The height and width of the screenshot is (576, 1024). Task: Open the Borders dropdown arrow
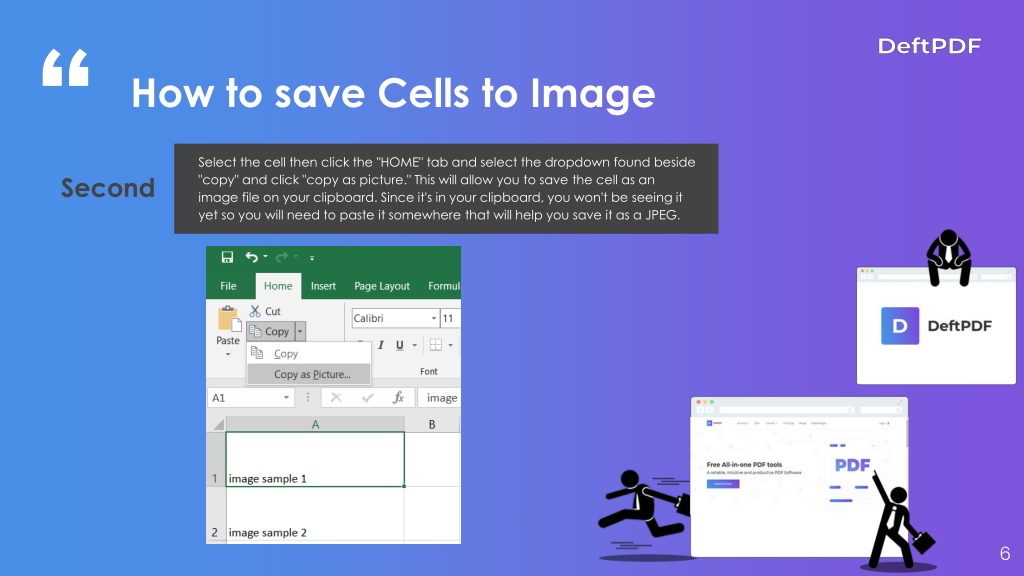(x=451, y=345)
